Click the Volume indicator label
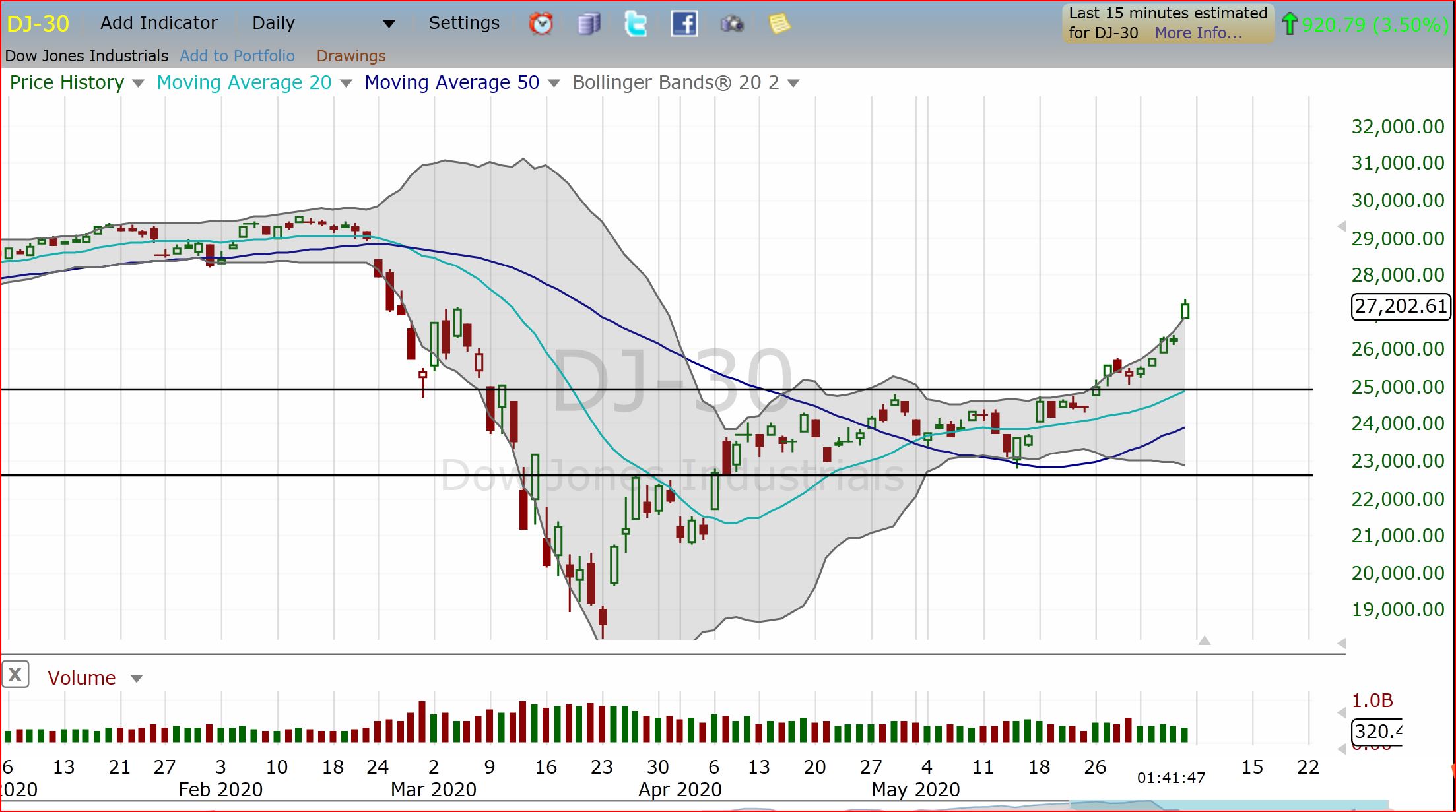This screenshot has height=812, width=1456. [x=81, y=678]
